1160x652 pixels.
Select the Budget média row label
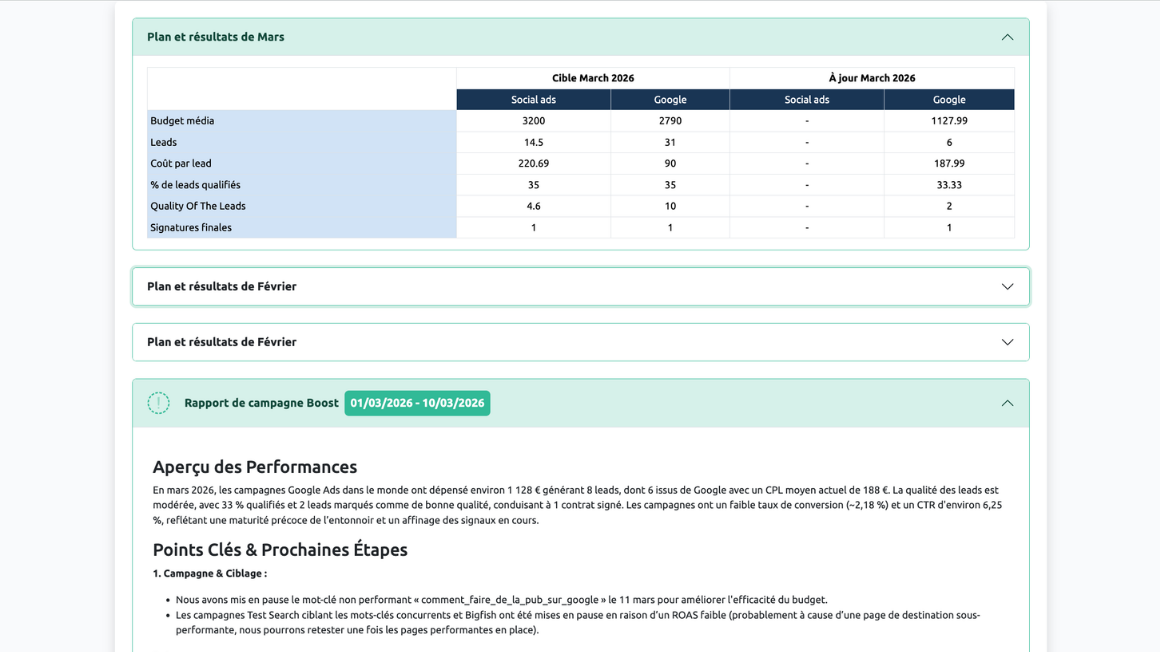tap(182, 121)
